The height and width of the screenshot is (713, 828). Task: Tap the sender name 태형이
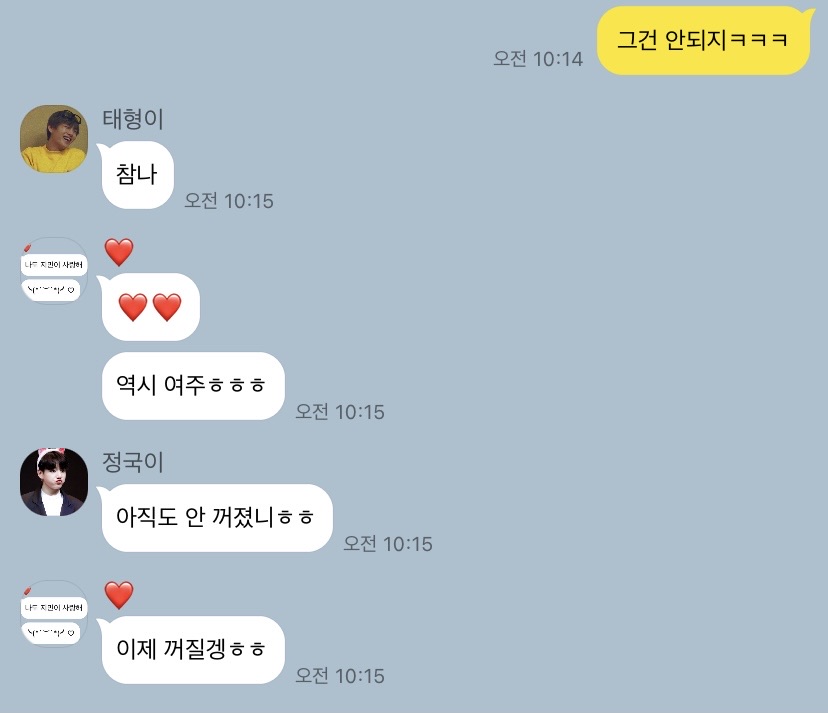(133, 119)
